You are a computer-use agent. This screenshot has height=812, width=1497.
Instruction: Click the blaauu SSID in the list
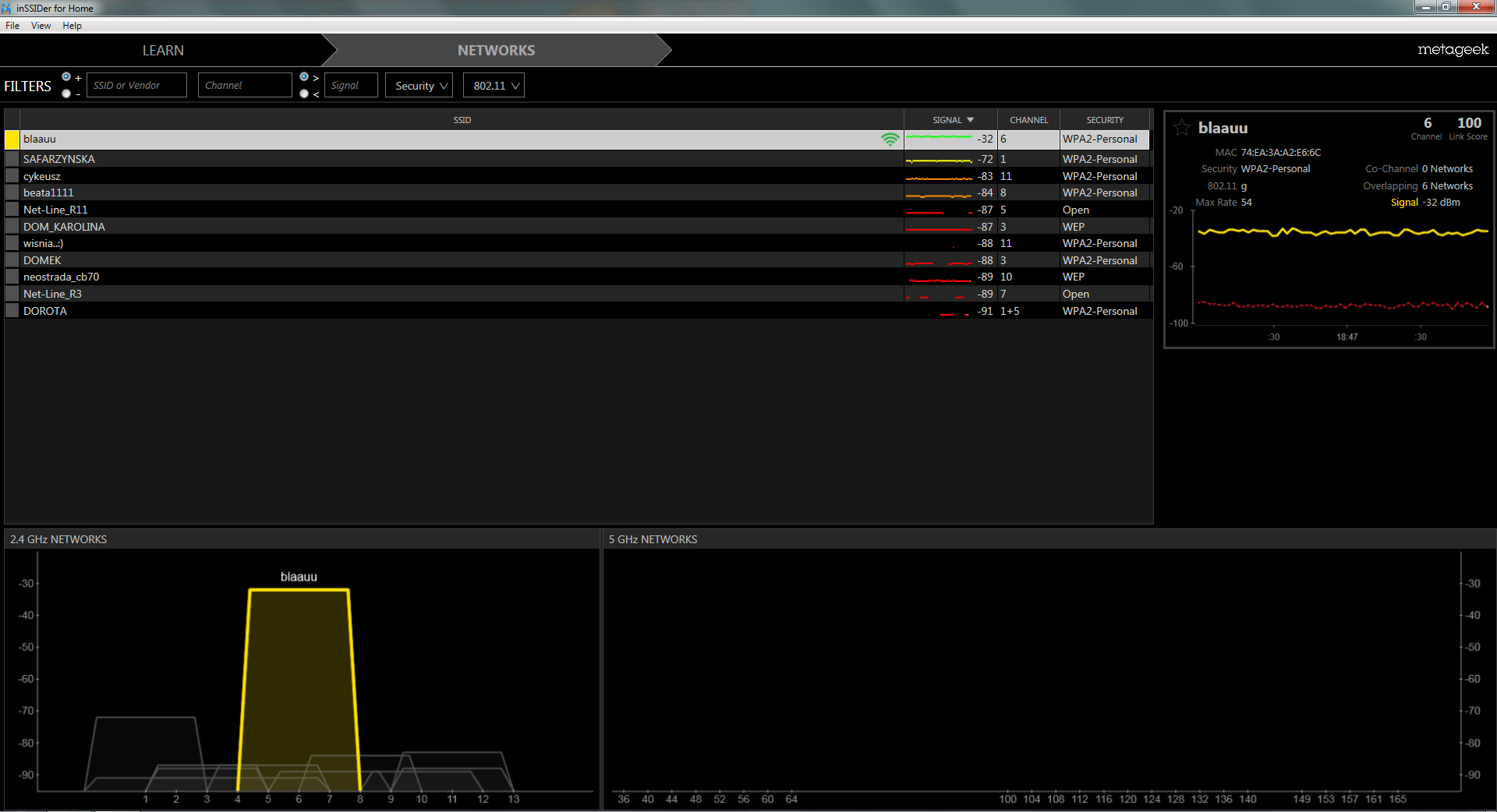click(40, 139)
